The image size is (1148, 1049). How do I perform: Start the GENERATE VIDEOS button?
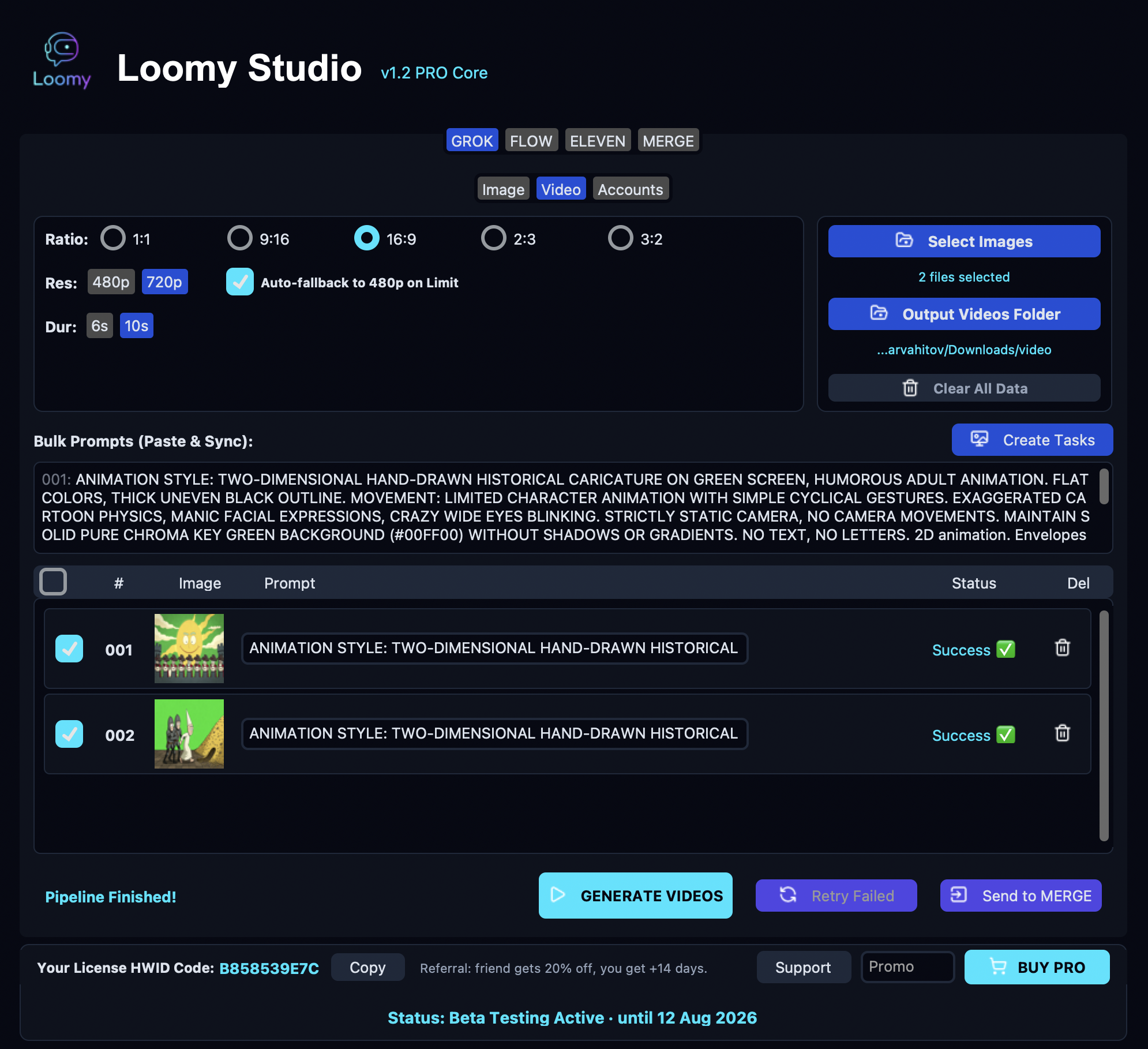635,896
